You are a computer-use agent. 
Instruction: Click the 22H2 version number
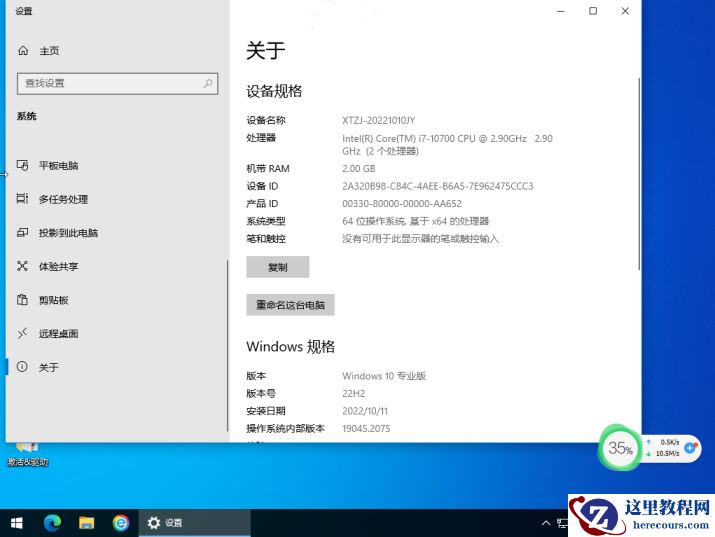click(x=353, y=393)
